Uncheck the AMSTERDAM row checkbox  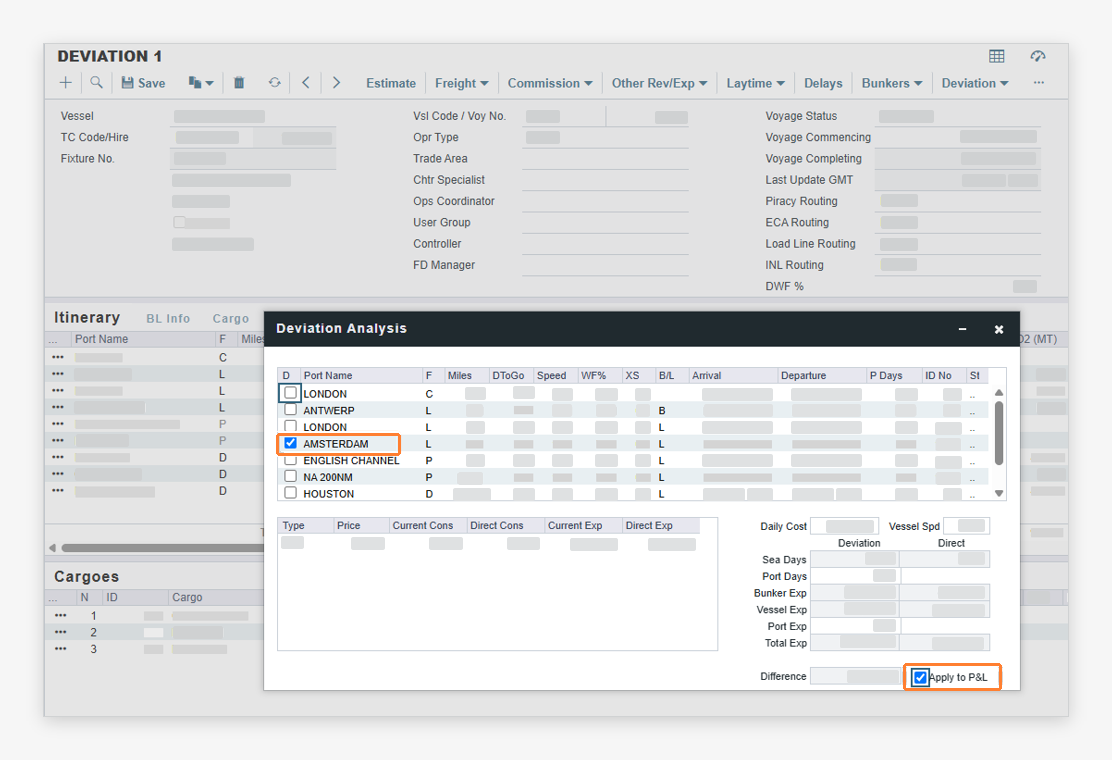coord(290,443)
